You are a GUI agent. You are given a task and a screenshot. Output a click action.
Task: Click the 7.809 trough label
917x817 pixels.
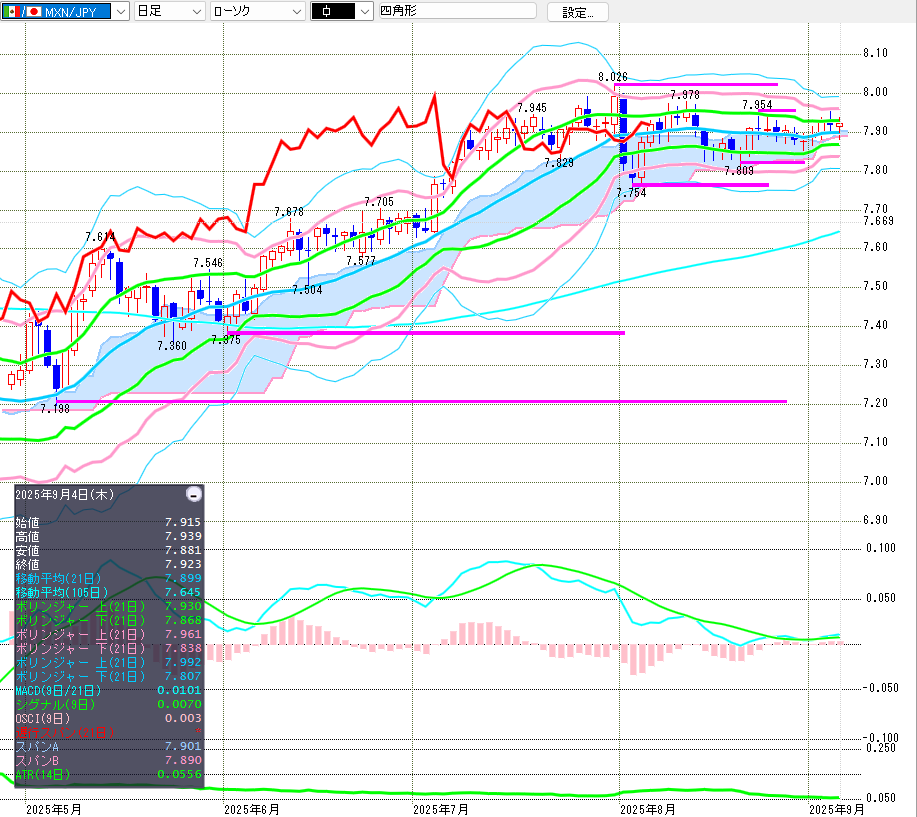click(x=739, y=171)
